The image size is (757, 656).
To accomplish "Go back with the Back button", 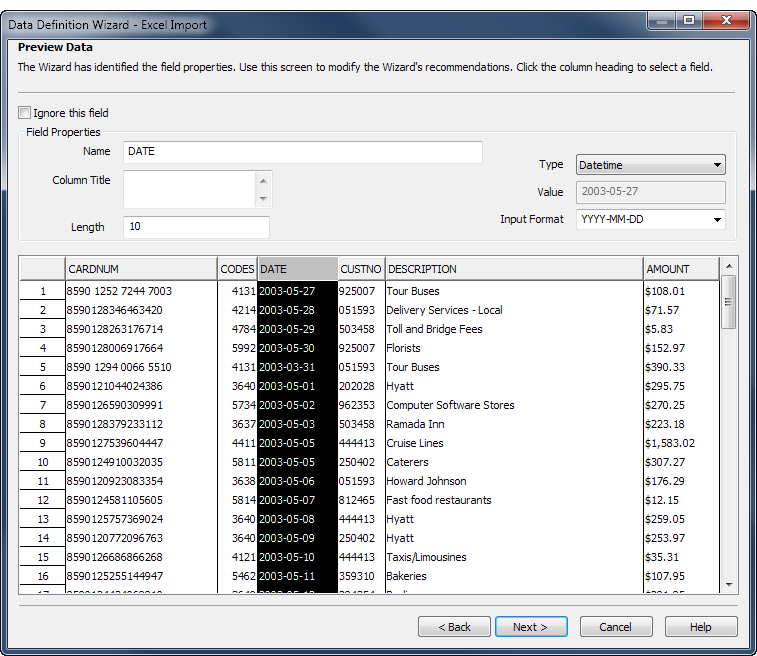I will [453, 627].
